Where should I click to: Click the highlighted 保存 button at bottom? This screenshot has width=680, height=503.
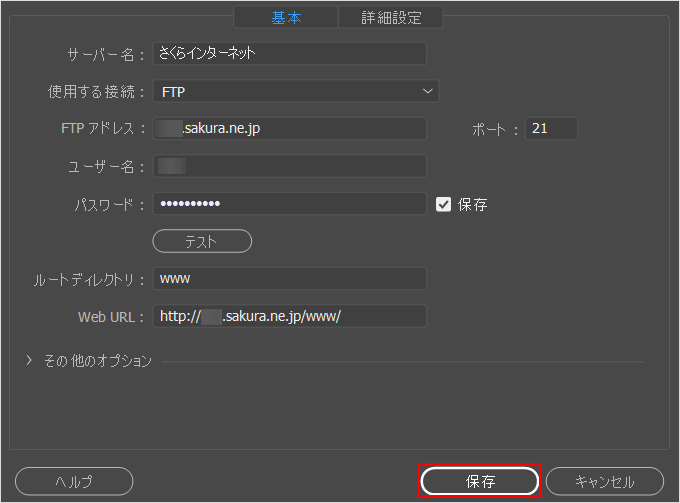tap(480, 481)
